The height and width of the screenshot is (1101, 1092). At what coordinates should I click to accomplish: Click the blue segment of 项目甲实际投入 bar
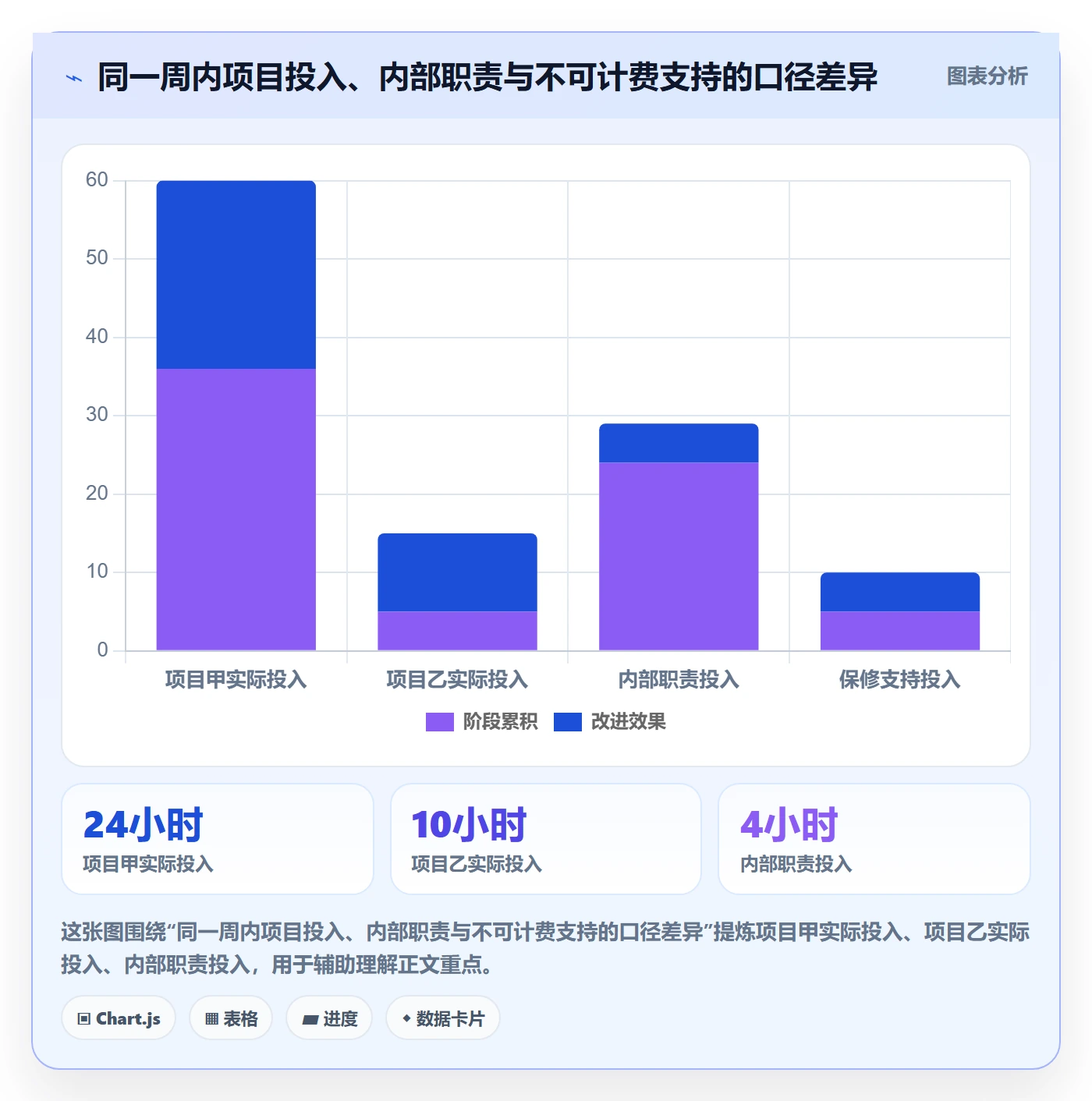coord(236,274)
